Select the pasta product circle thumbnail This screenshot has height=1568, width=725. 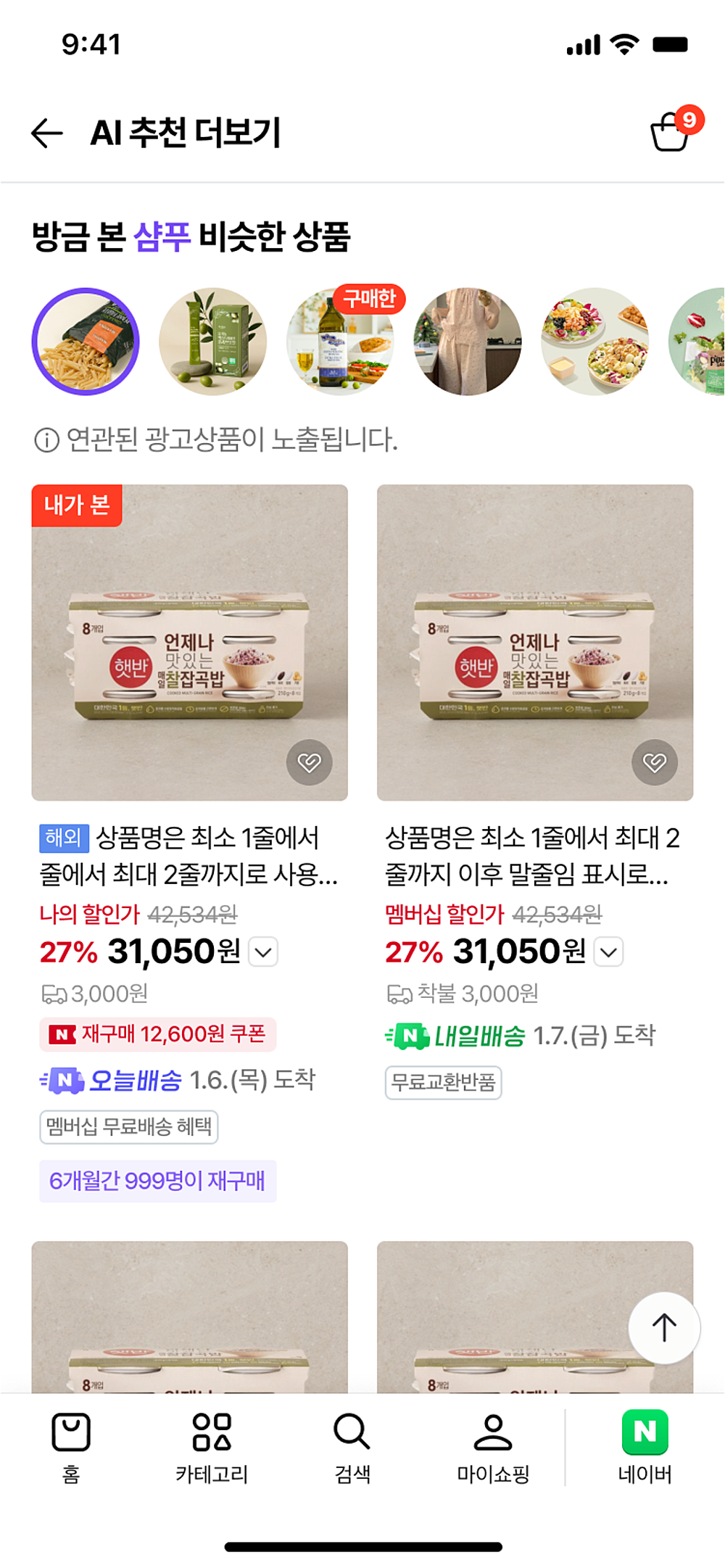(x=86, y=342)
